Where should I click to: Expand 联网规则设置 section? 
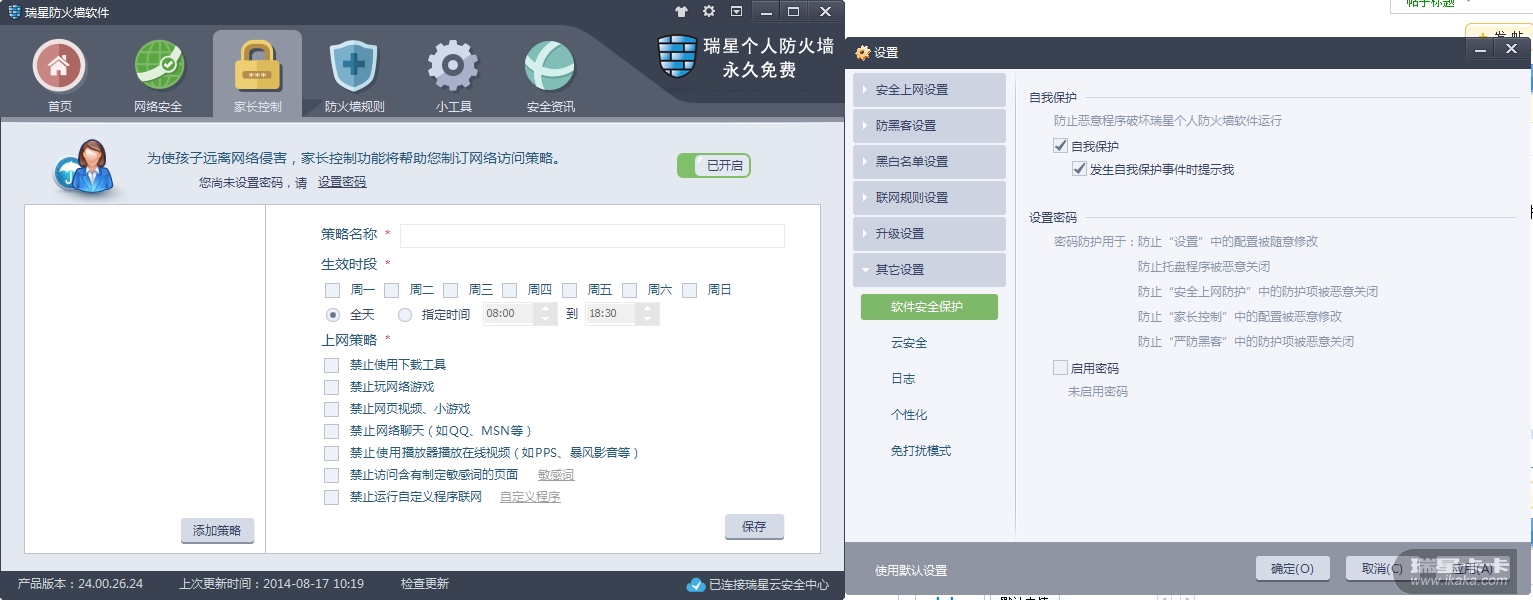coord(929,198)
